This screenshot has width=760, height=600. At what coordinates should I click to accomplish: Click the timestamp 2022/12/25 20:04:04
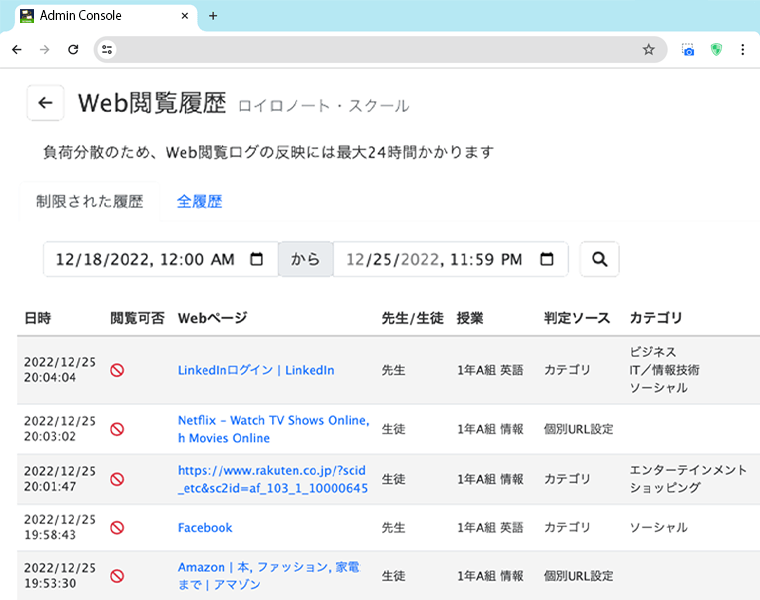pyautogui.click(x=60, y=370)
